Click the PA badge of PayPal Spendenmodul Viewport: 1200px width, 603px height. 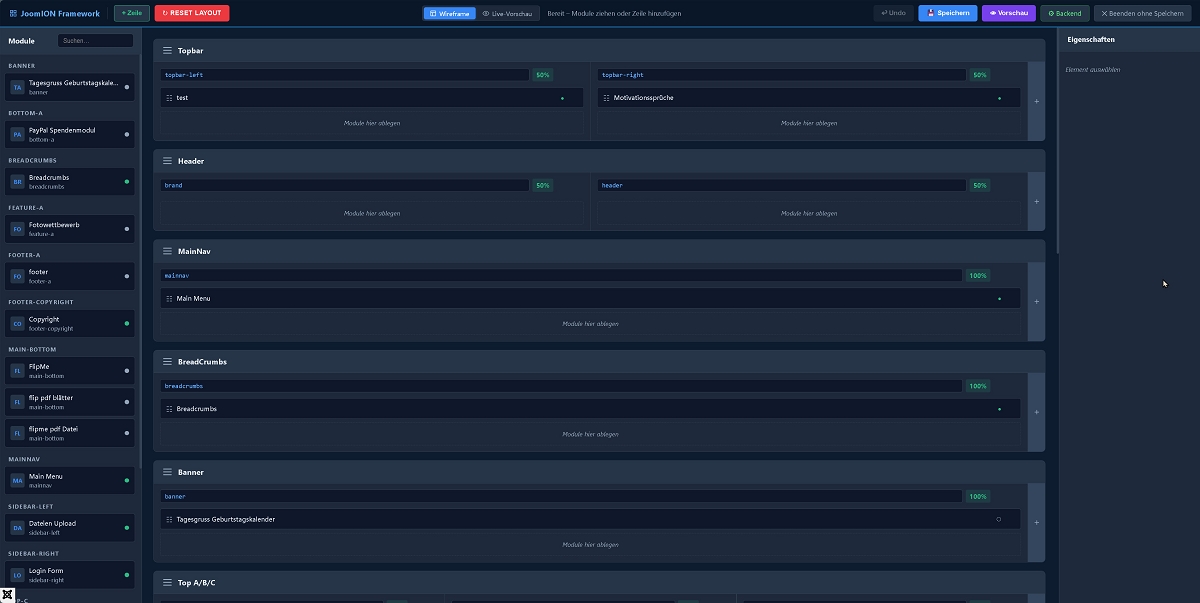(17, 134)
